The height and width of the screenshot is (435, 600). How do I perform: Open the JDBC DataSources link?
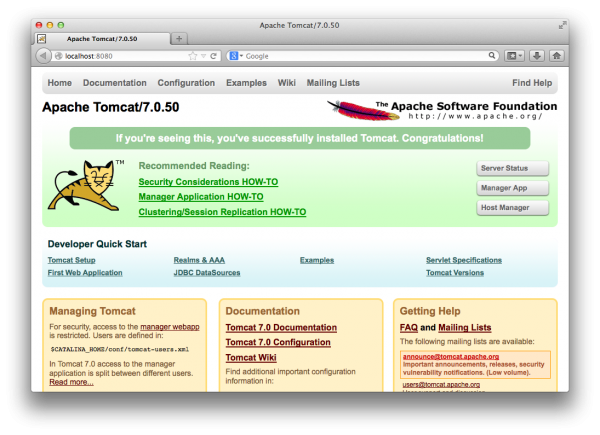click(207, 272)
